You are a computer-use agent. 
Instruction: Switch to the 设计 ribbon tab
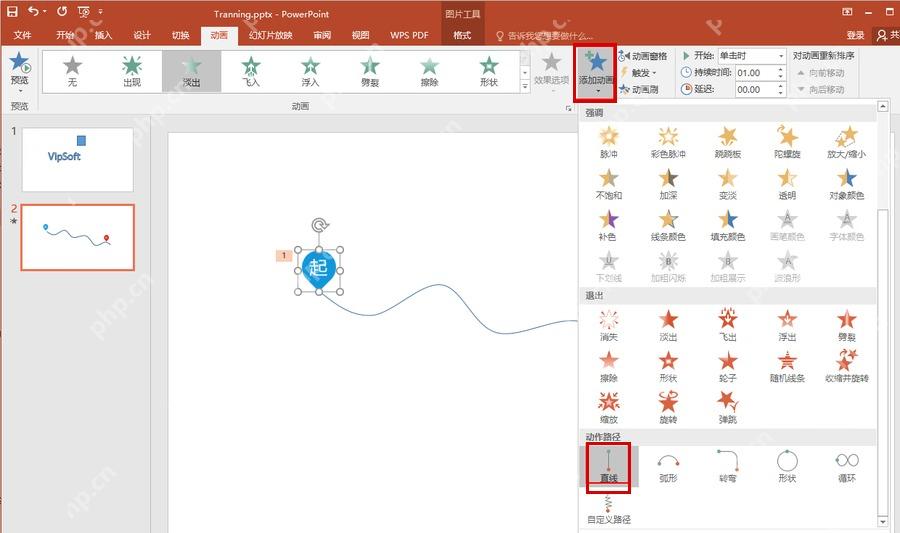(142, 35)
